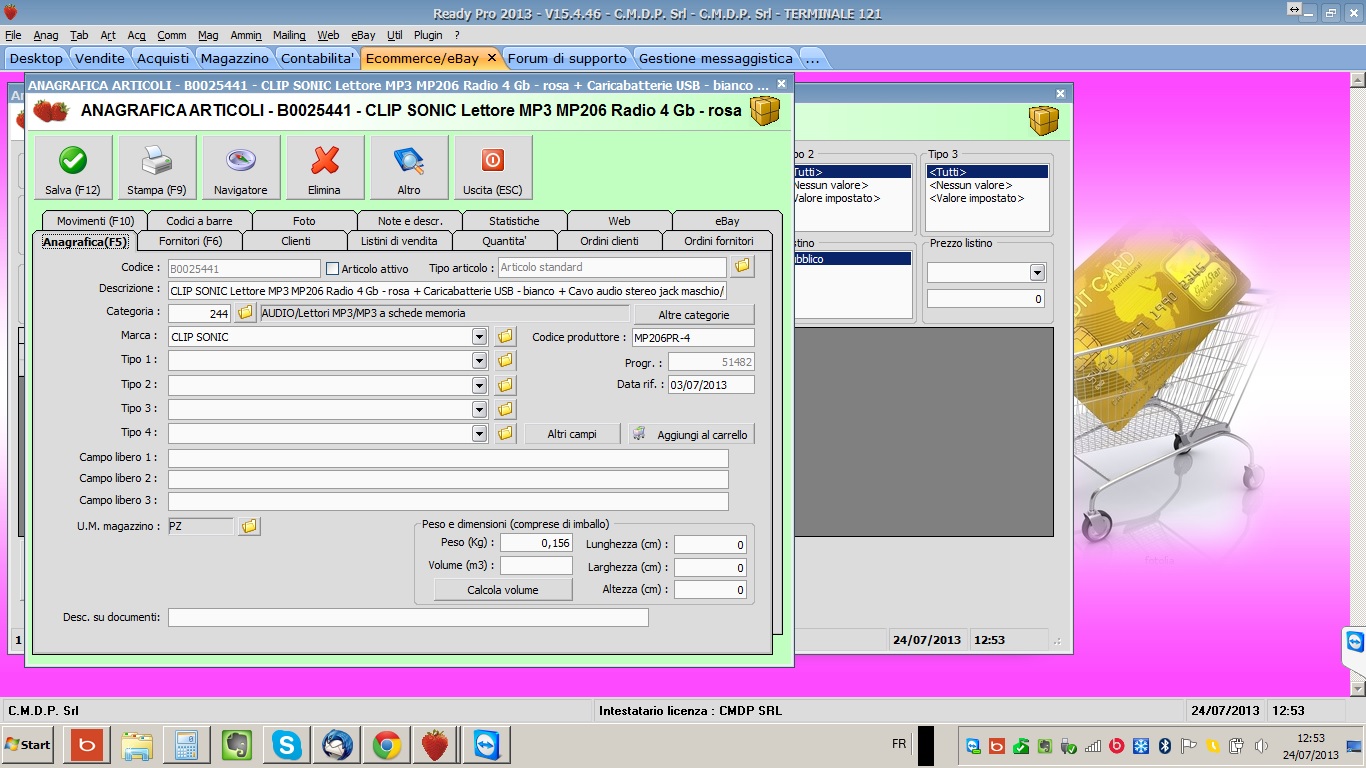
Task: Print using the Stampa (F9) button
Action: [x=157, y=168]
